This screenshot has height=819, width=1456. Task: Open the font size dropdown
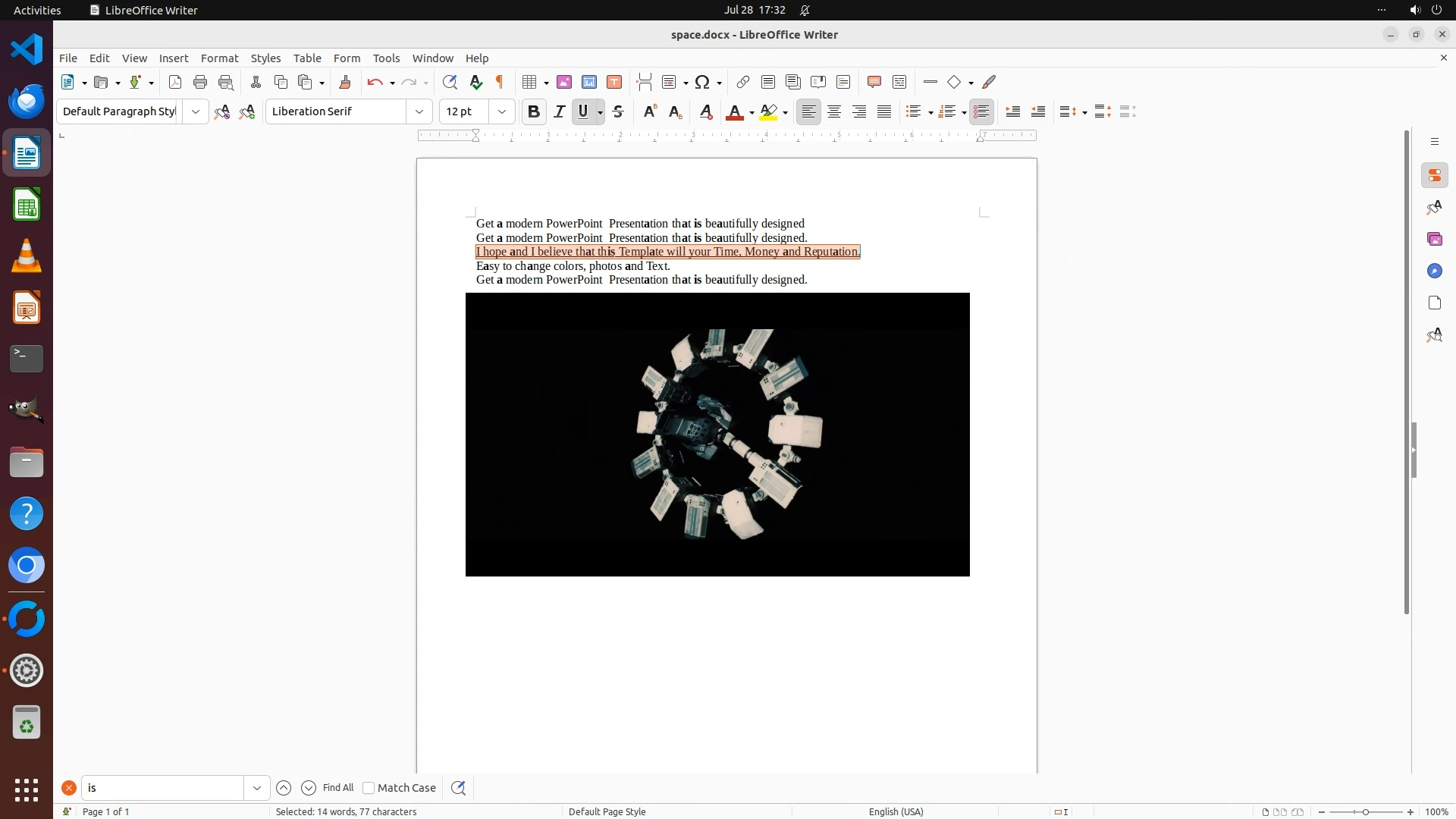[501, 111]
